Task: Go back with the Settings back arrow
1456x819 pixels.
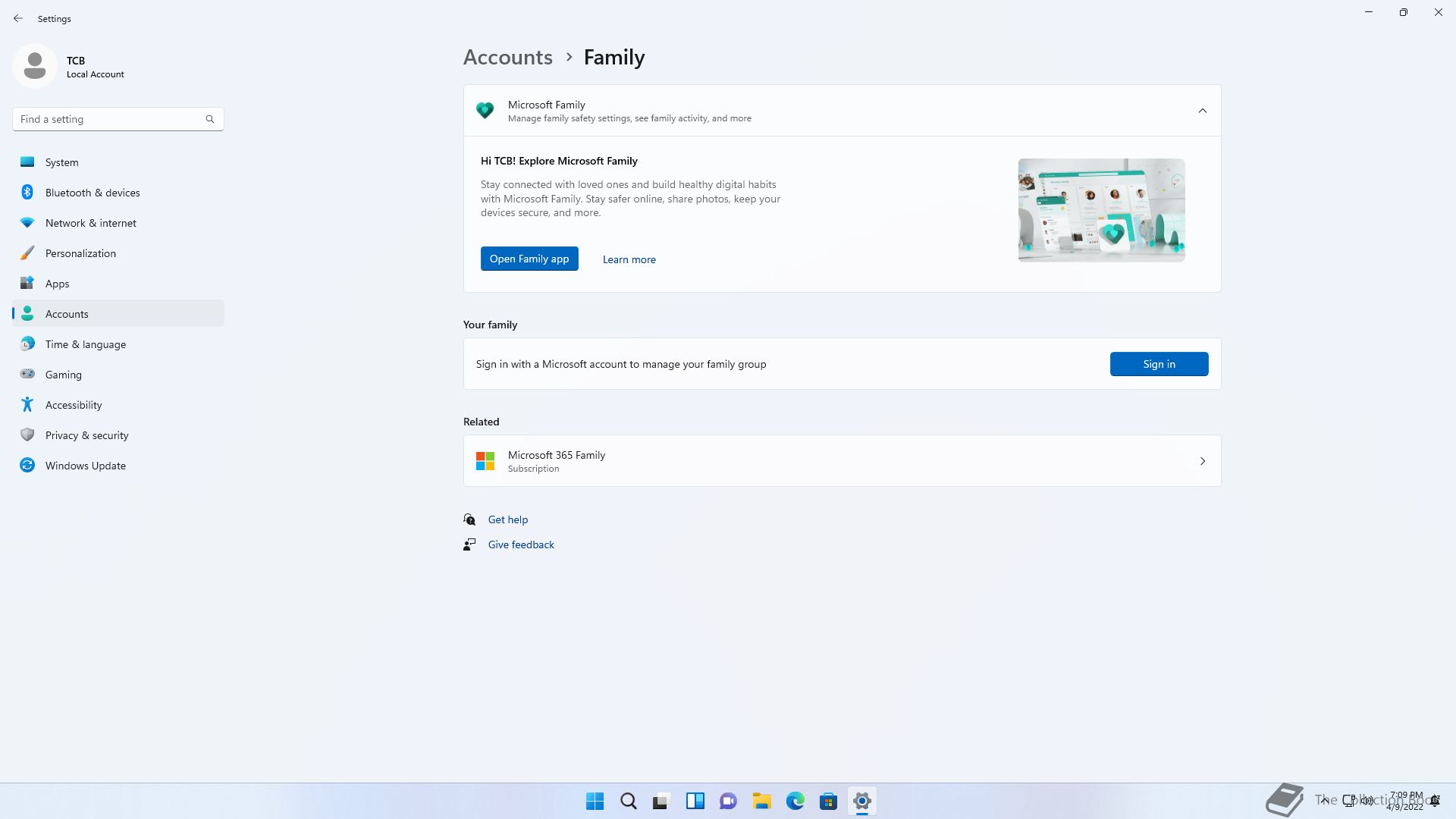Action: tap(18, 18)
